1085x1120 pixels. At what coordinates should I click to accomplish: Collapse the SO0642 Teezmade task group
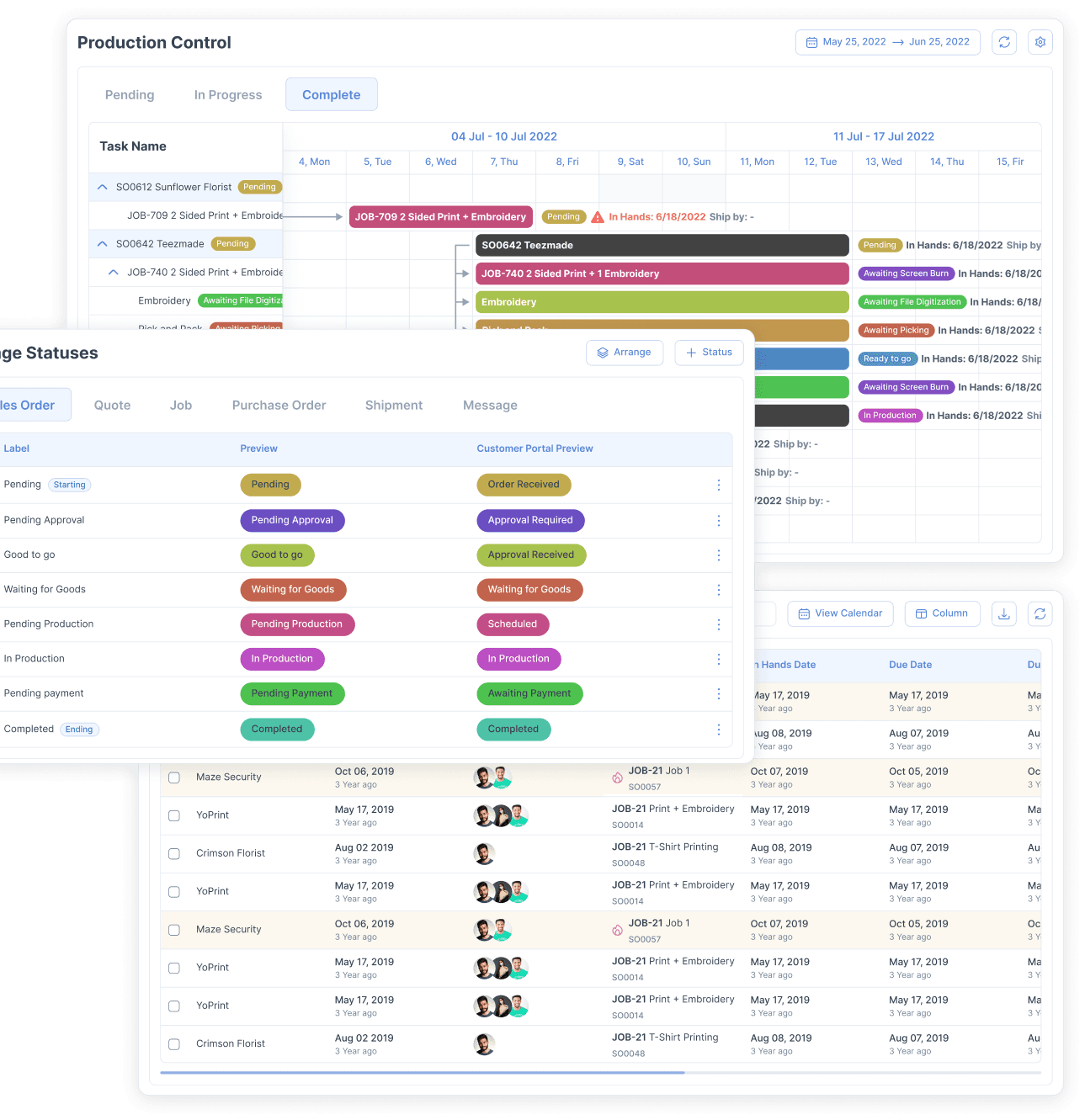(x=102, y=244)
